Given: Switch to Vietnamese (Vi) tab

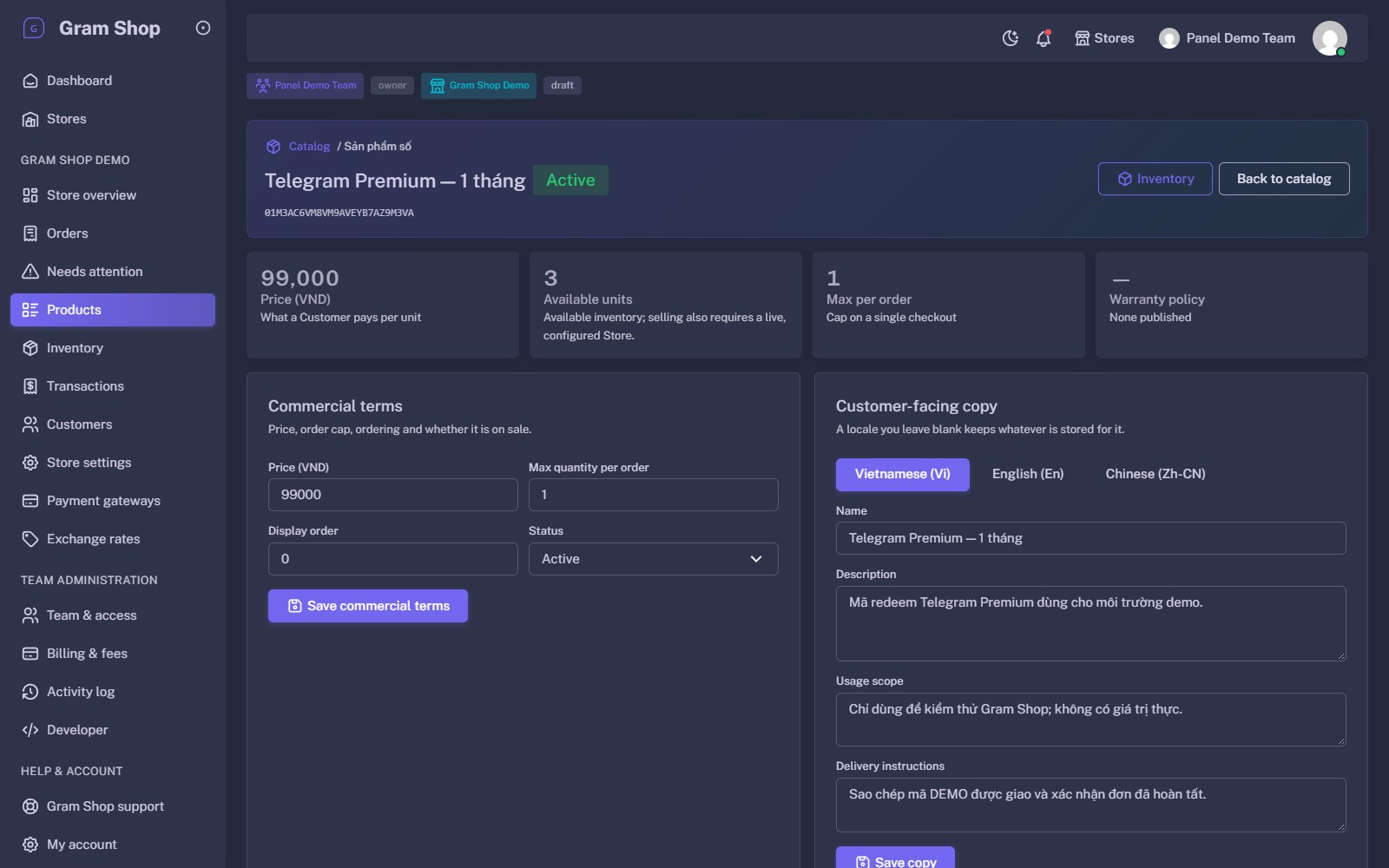Looking at the screenshot, I should pyautogui.click(x=903, y=474).
